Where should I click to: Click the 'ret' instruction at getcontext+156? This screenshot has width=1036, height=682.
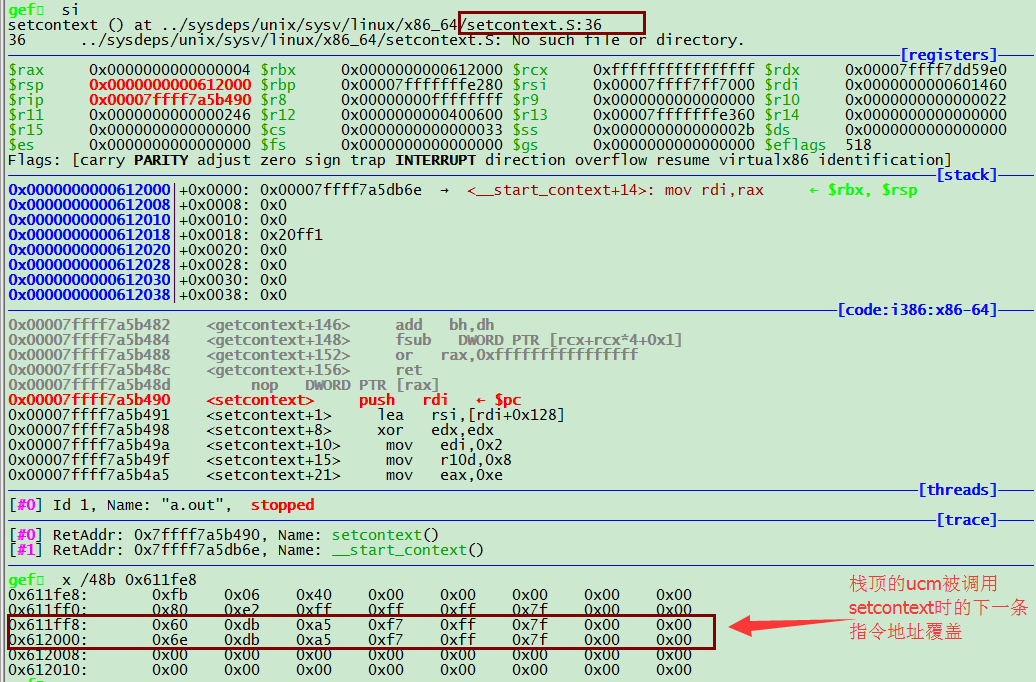point(409,370)
